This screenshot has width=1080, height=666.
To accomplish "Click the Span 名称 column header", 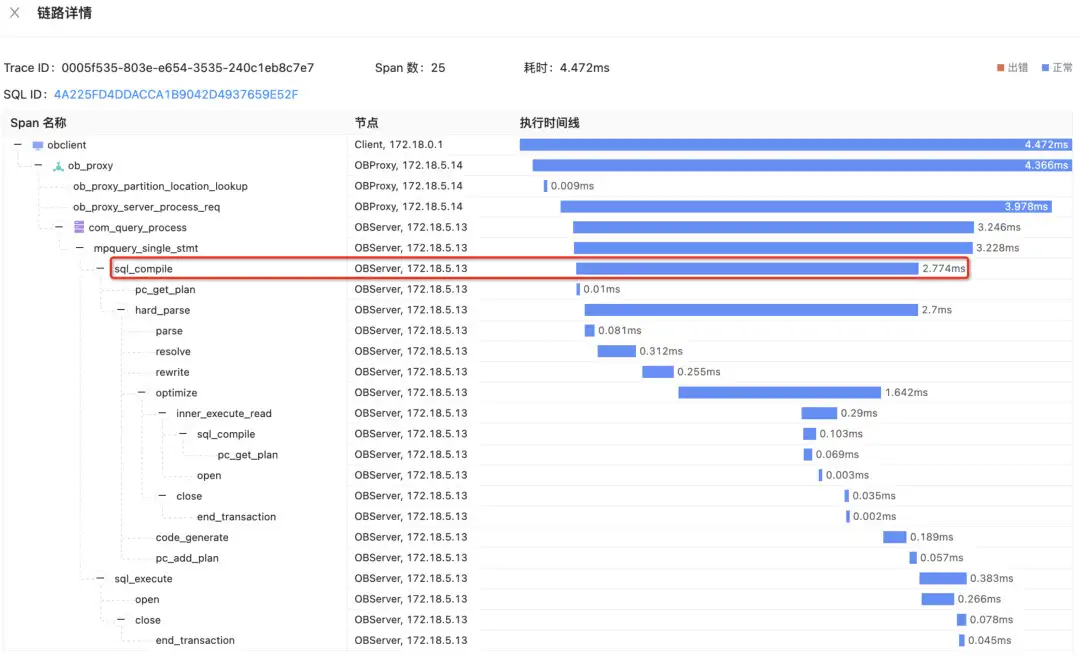I will pyautogui.click(x=38, y=123).
